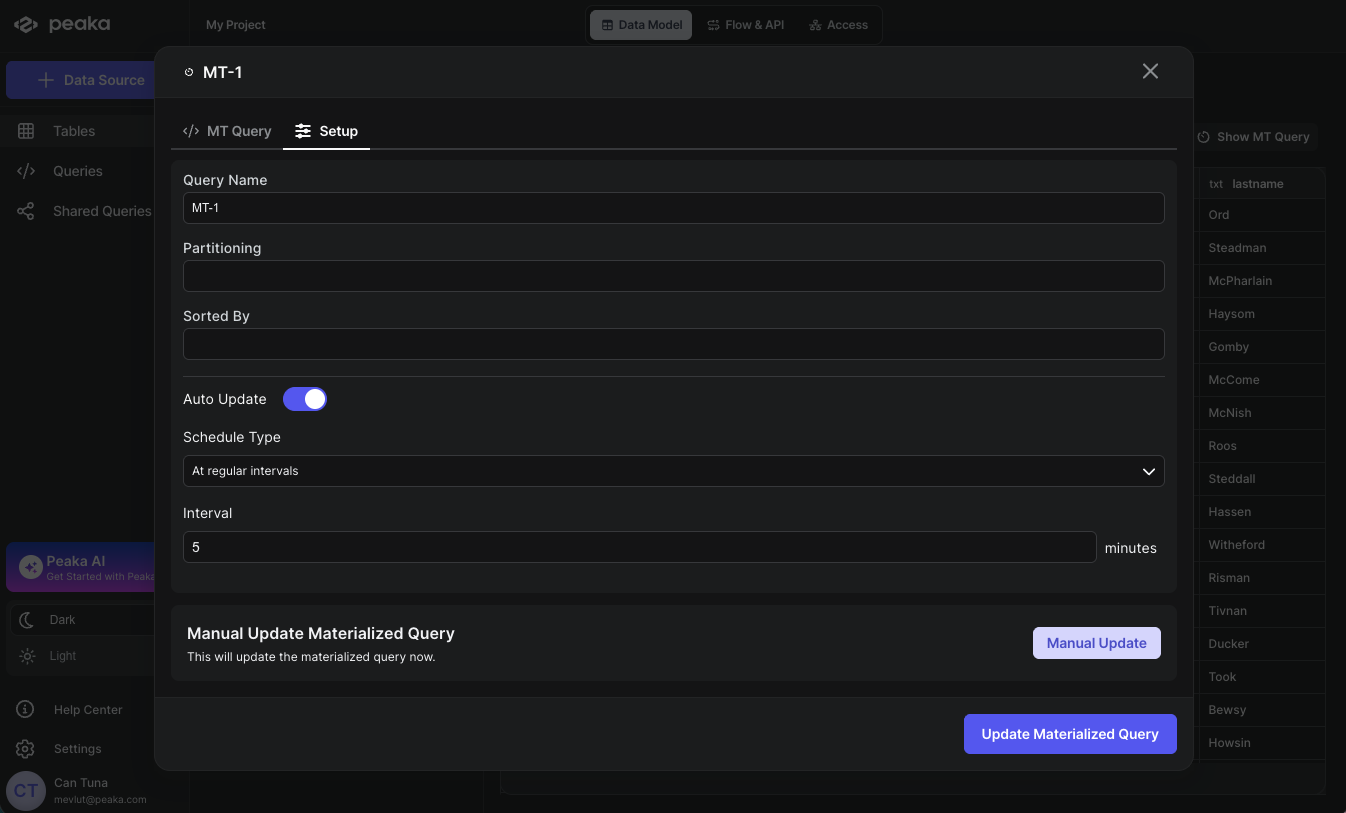Close the MT-1 dialog
The height and width of the screenshot is (813, 1346).
coord(1150,71)
